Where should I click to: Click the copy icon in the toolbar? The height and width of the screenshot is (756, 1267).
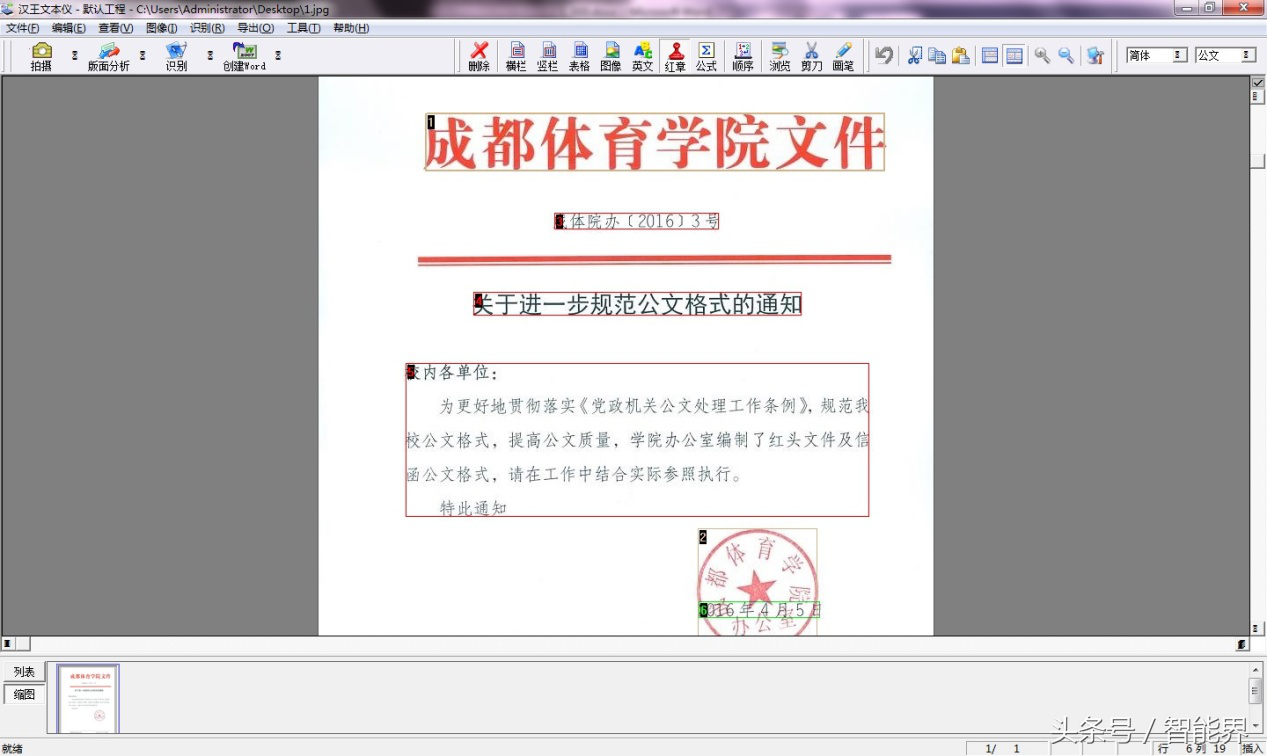937,55
